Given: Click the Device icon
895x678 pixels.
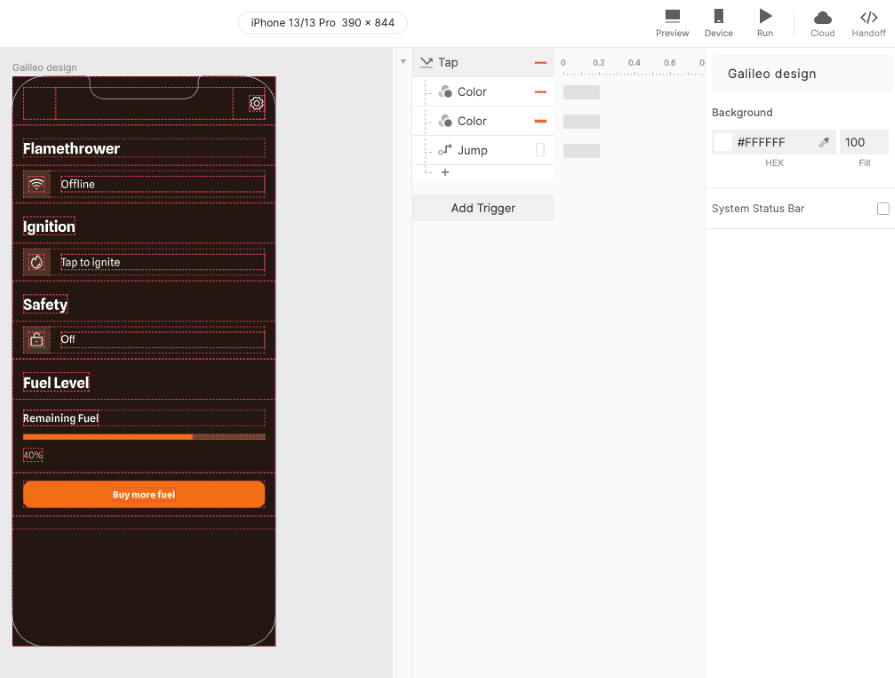Looking at the screenshot, I should 718,17.
